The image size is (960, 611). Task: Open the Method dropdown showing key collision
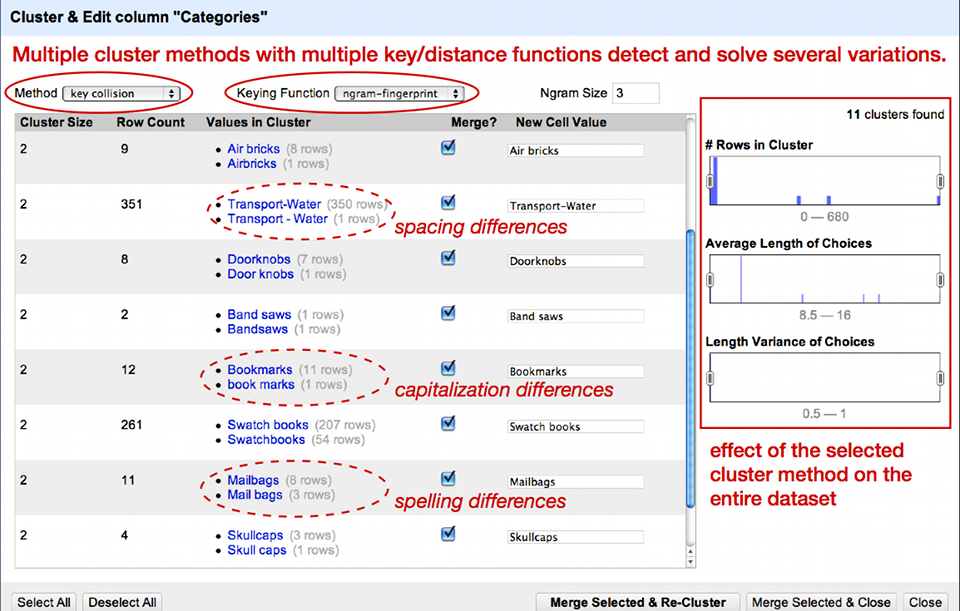point(119,92)
